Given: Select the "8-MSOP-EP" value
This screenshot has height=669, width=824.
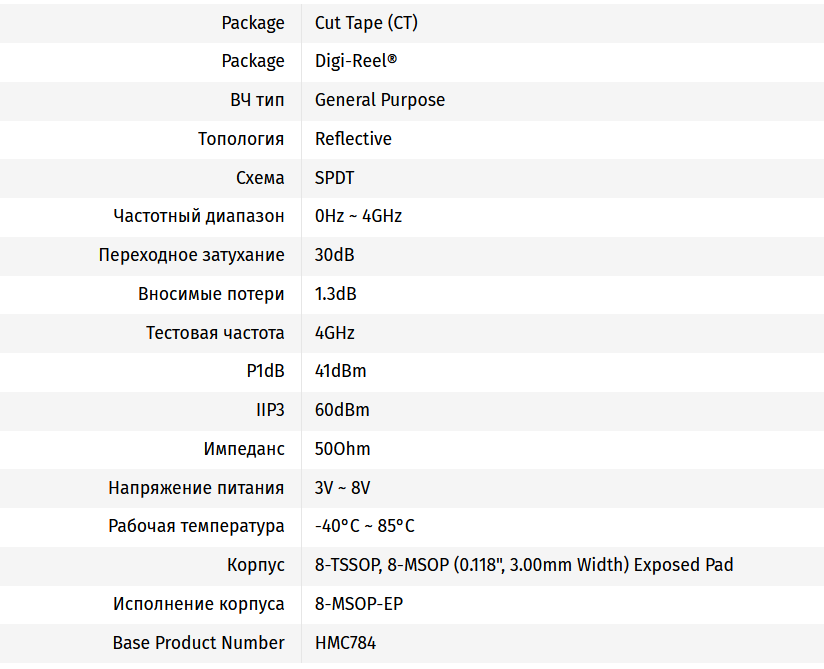Looking at the screenshot, I should pyautogui.click(x=359, y=604).
